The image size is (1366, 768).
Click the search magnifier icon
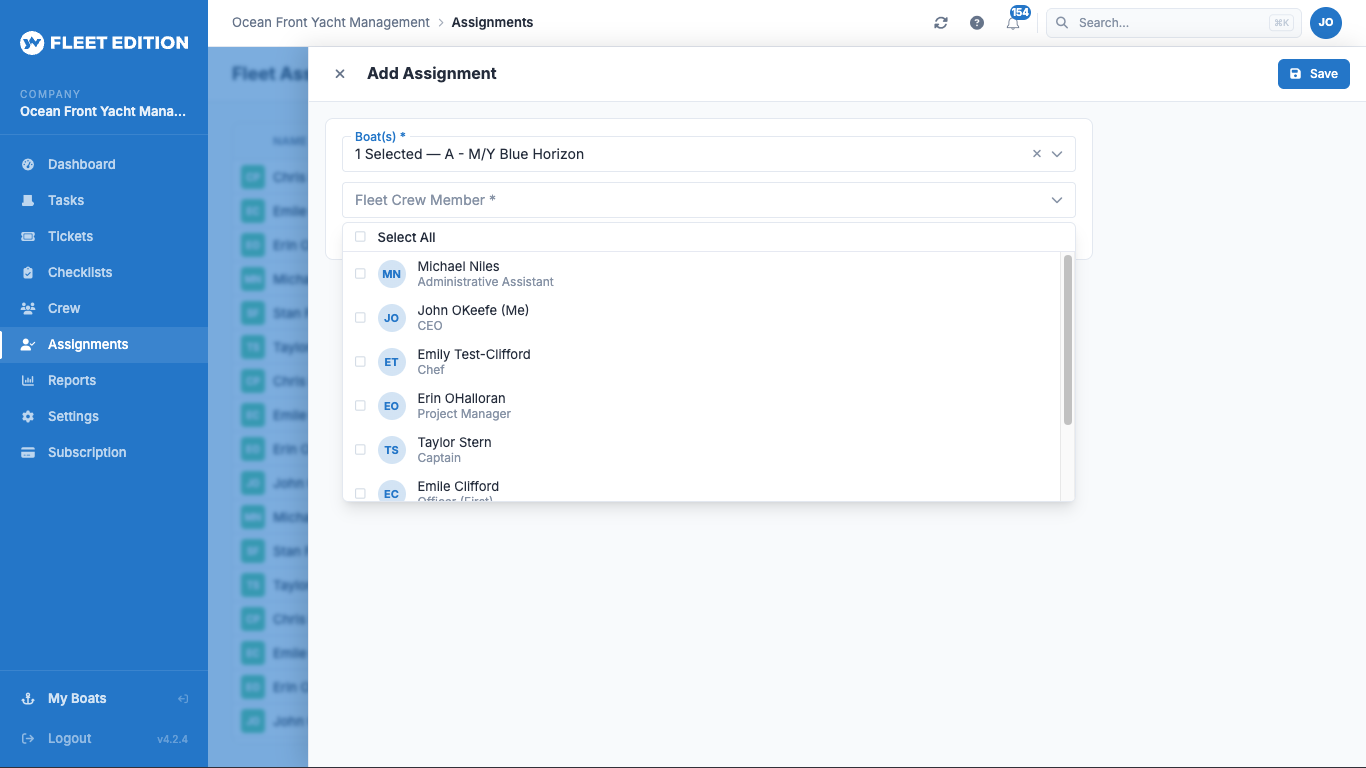coord(1062,22)
